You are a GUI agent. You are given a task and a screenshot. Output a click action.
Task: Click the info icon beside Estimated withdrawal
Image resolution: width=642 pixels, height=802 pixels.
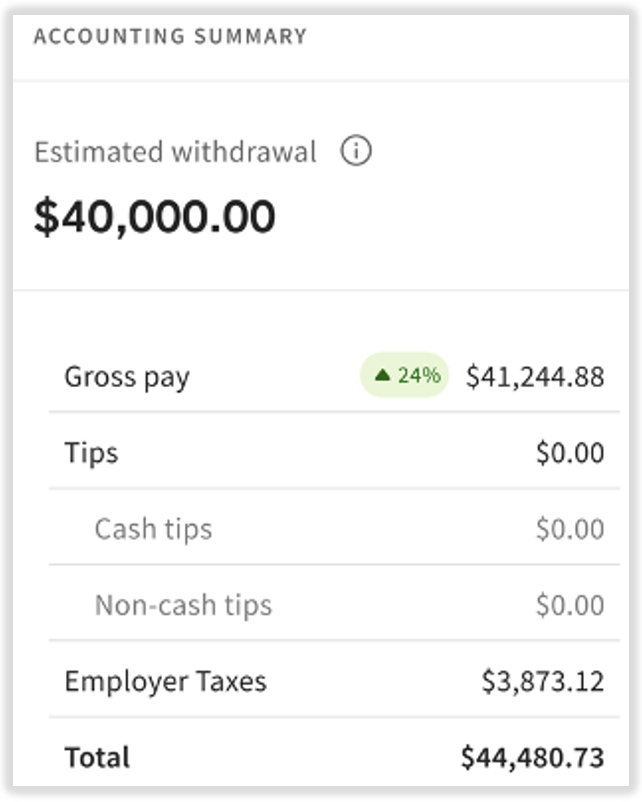pyautogui.click(x=354, y=150)
